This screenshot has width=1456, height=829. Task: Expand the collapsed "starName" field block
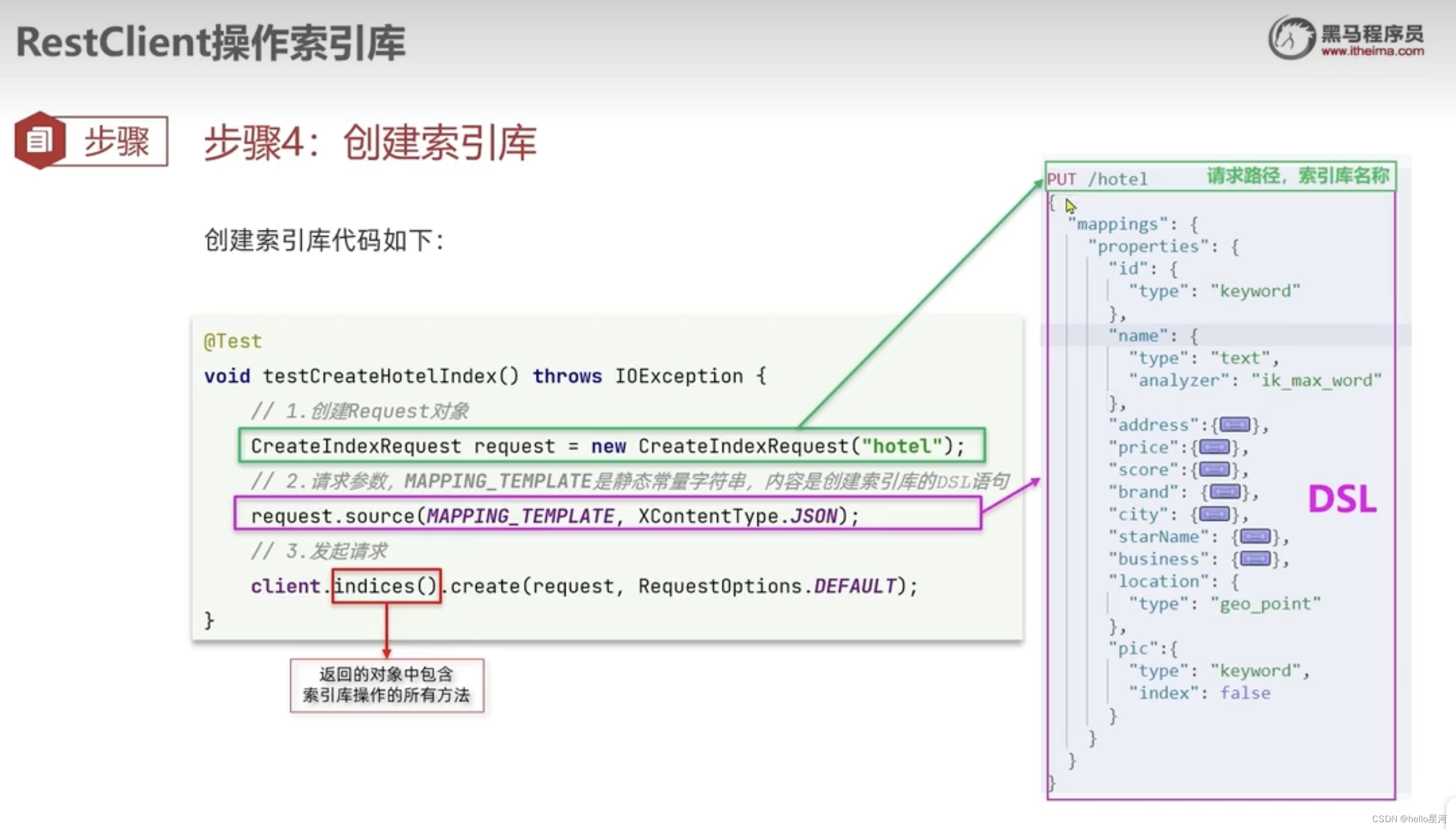pyautogui.click(x=1255, y=537)
